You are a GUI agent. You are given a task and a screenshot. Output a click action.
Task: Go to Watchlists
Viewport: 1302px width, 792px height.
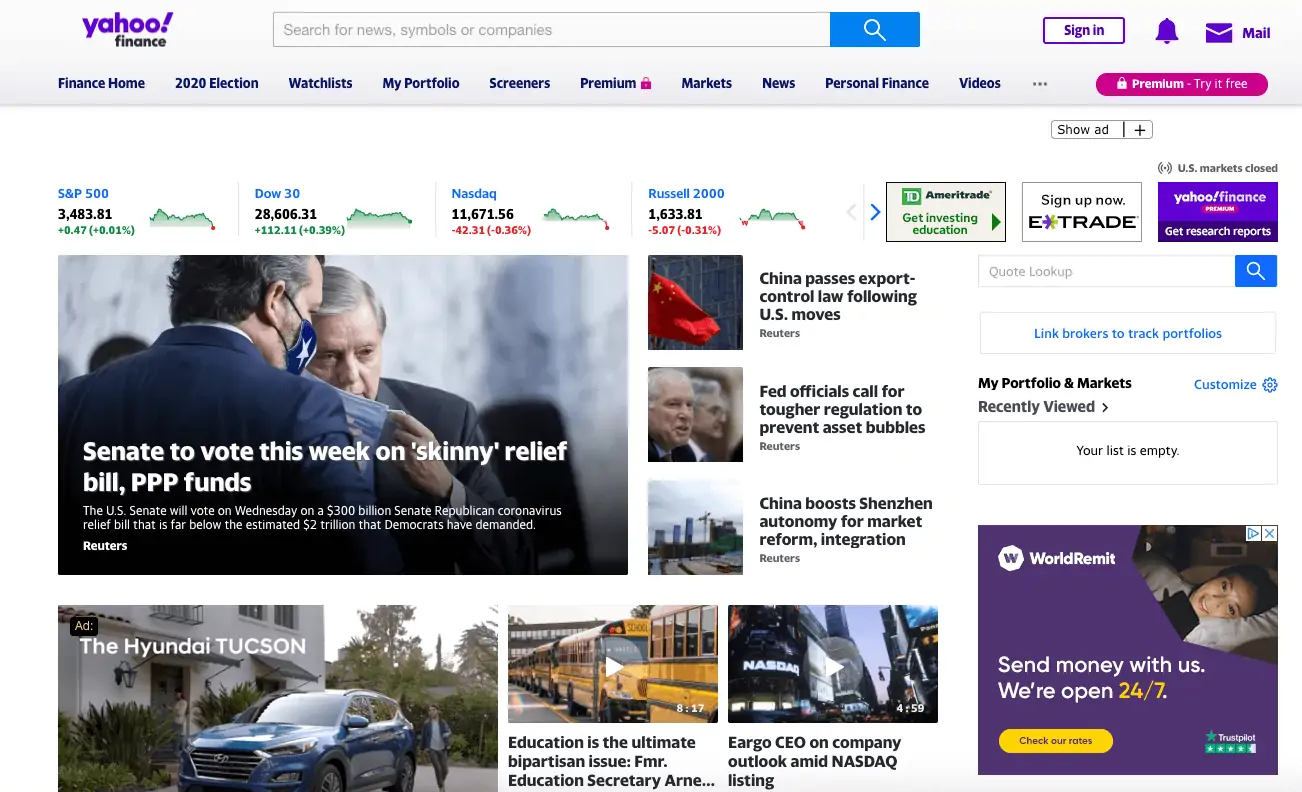(x=320, y=83)
